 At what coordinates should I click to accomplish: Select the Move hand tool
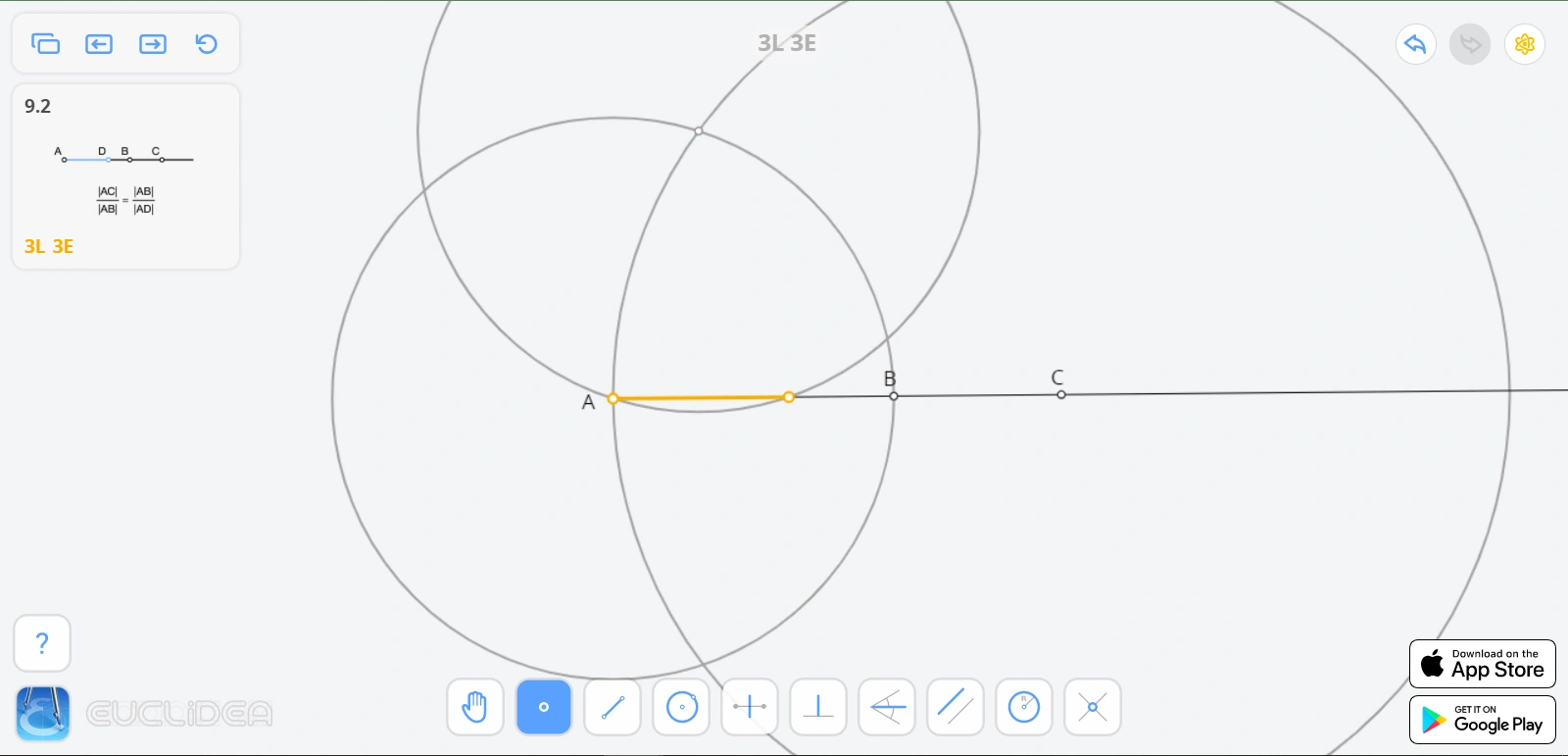pos(475,707)
